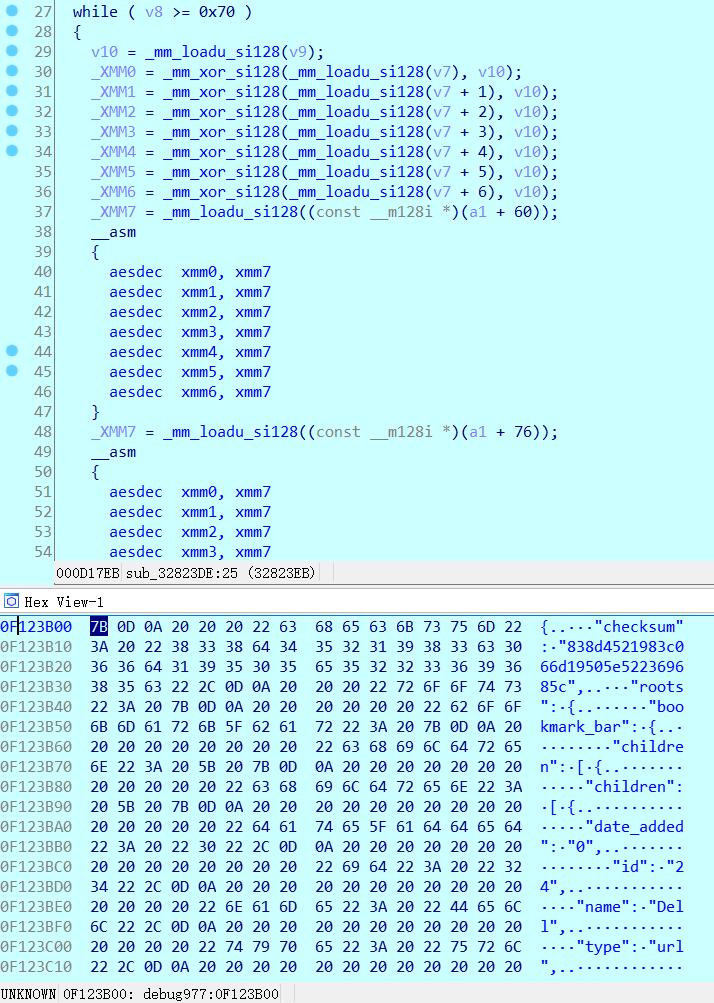Image resolution: width=714 pixels, height=1003 pixels.
Task: Click hex address 0F123C00
Action: tap(36, 946)
